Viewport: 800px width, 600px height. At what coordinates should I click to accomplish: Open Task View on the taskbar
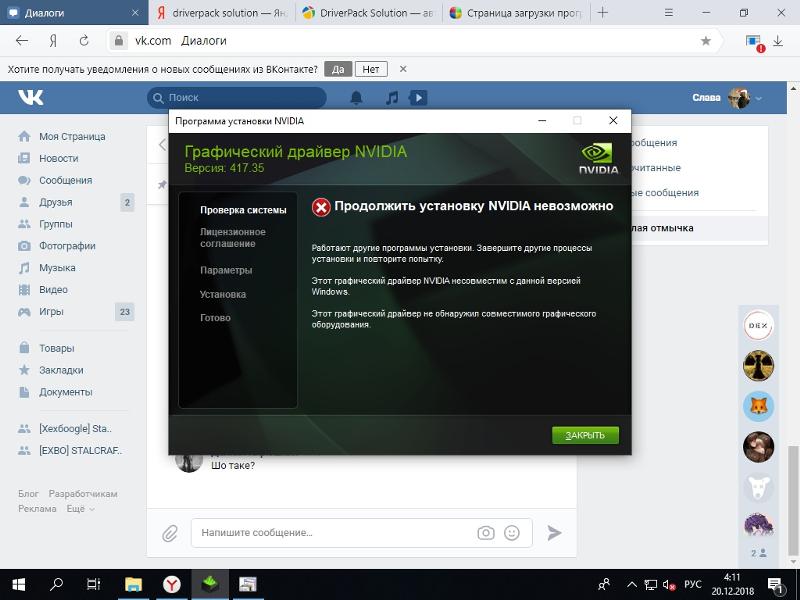[x=94, y=585]
